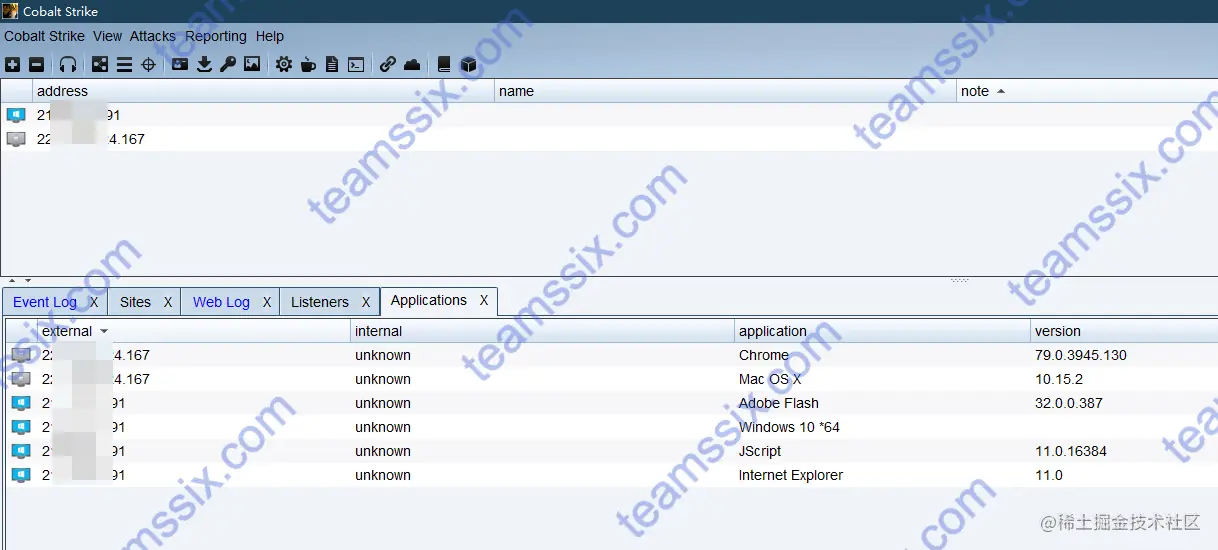
Task: Sort applications by the external column header
Action: (x=194, y=331)
